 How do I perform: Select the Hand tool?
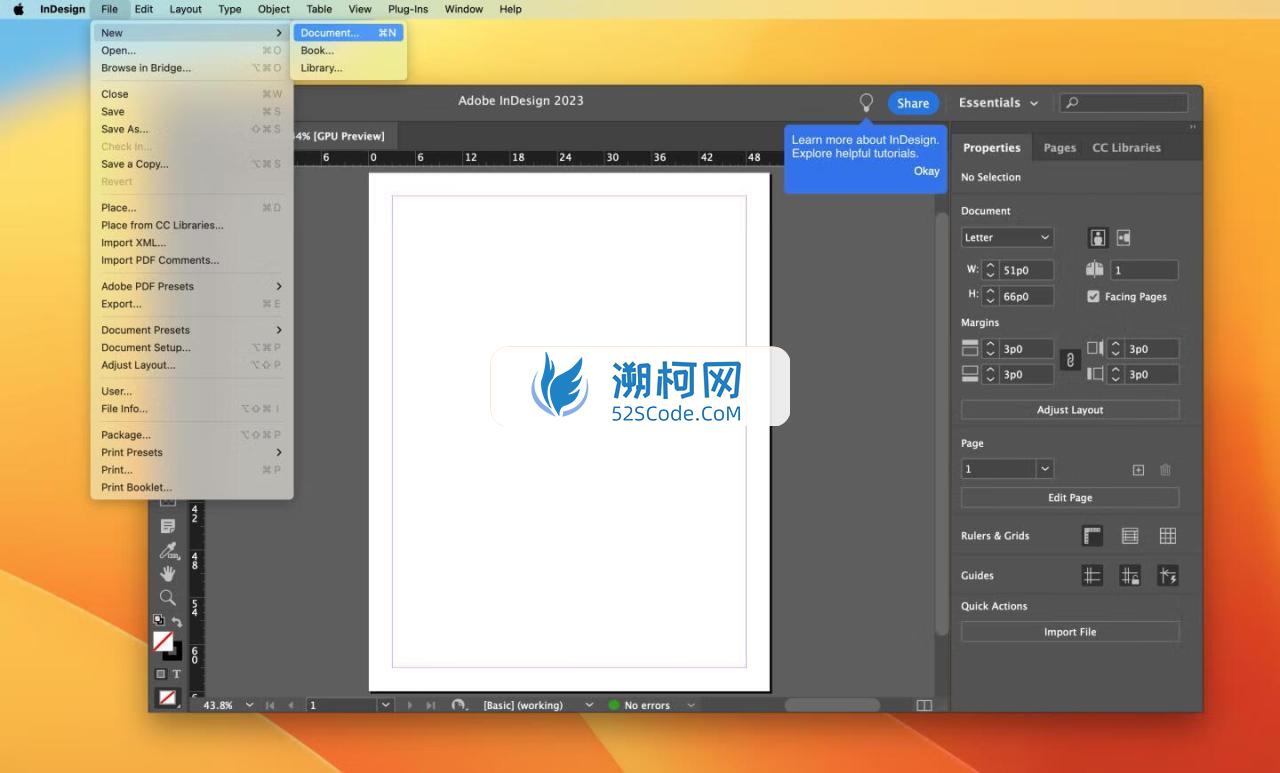[x=168, y=573]
